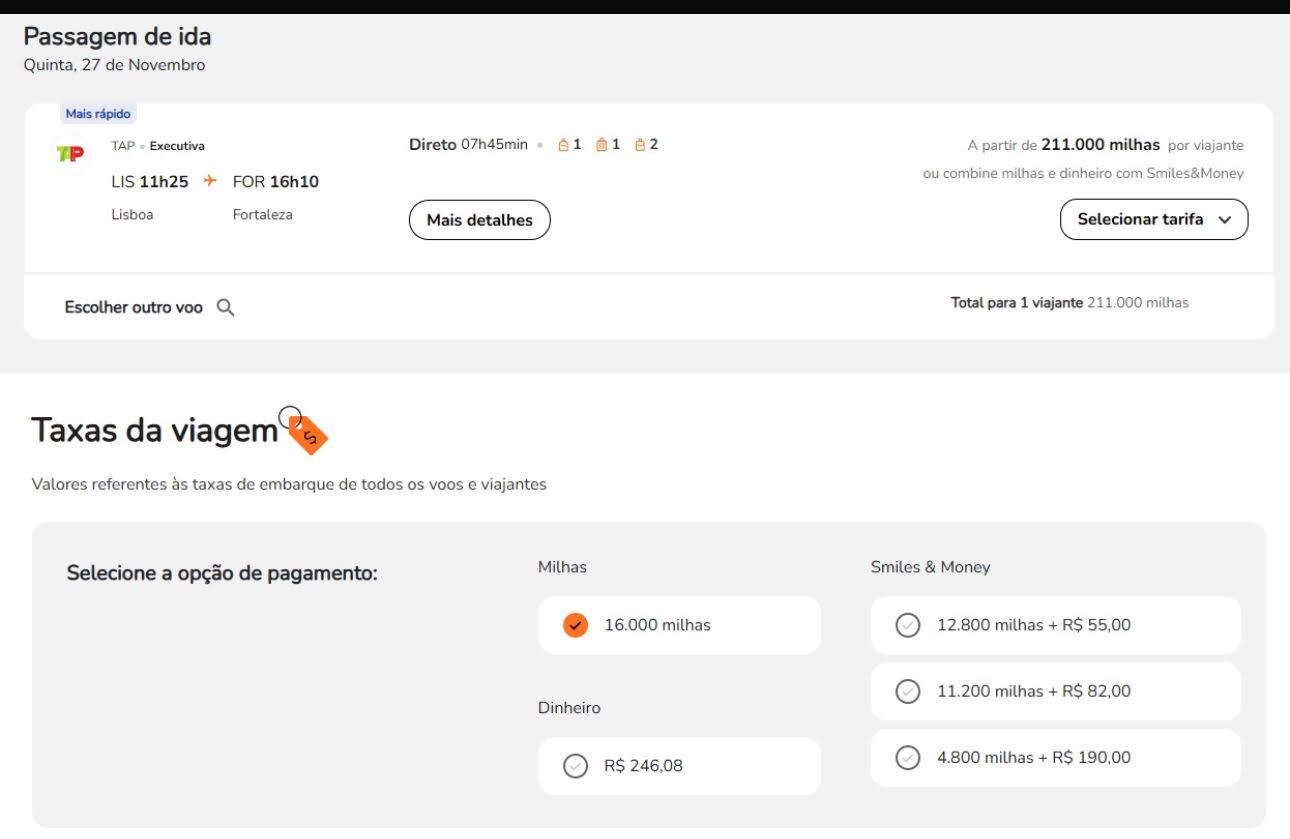Click the magnifier icon beside Escolher outro voo
This screenshot has width=1290, height=839.
[226, 308]
